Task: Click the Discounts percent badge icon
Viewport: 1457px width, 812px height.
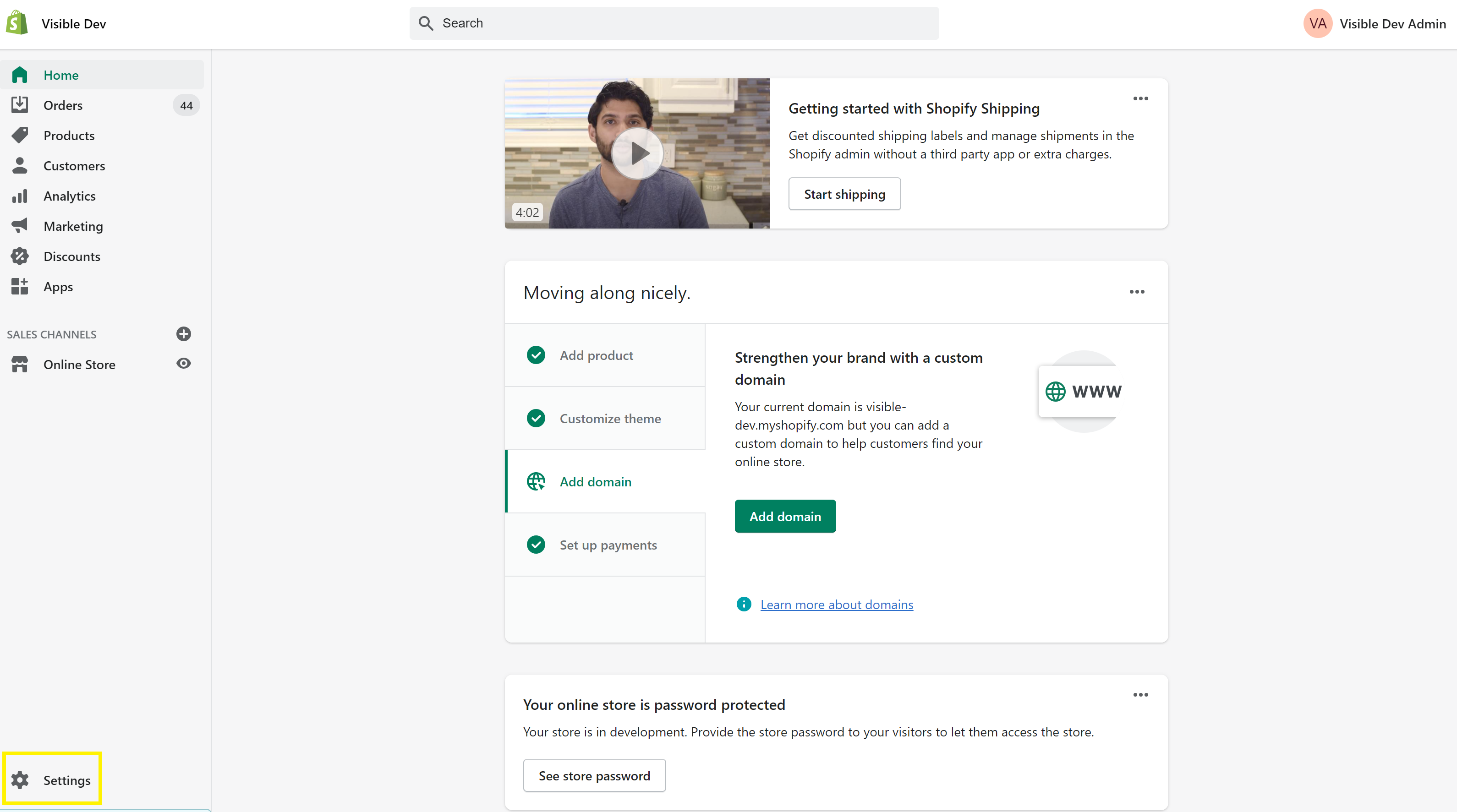Action: tap(19, 256)
